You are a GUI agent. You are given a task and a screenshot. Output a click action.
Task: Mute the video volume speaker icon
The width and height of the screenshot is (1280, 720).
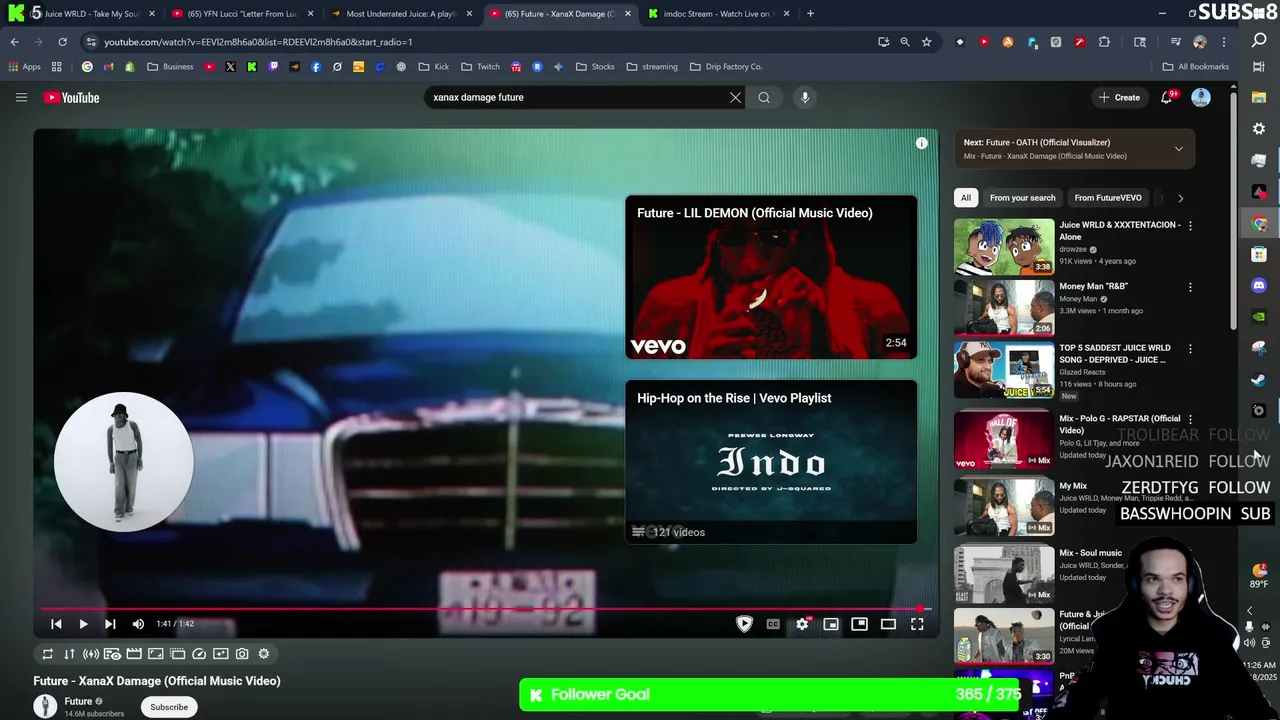coord(138,624)
